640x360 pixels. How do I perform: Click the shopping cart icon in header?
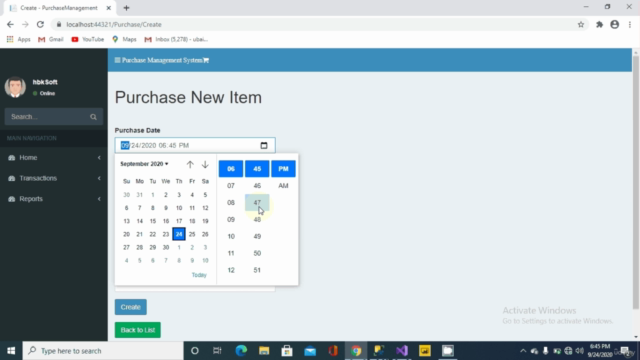point(206,60)
